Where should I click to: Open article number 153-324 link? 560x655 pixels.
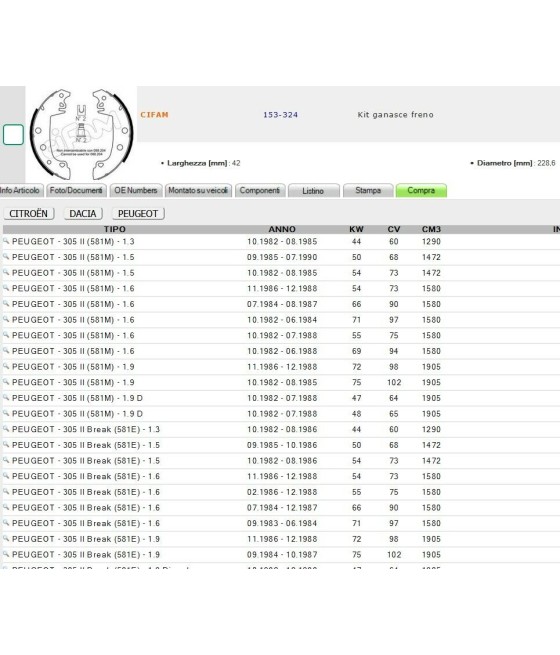coord(281,115)
